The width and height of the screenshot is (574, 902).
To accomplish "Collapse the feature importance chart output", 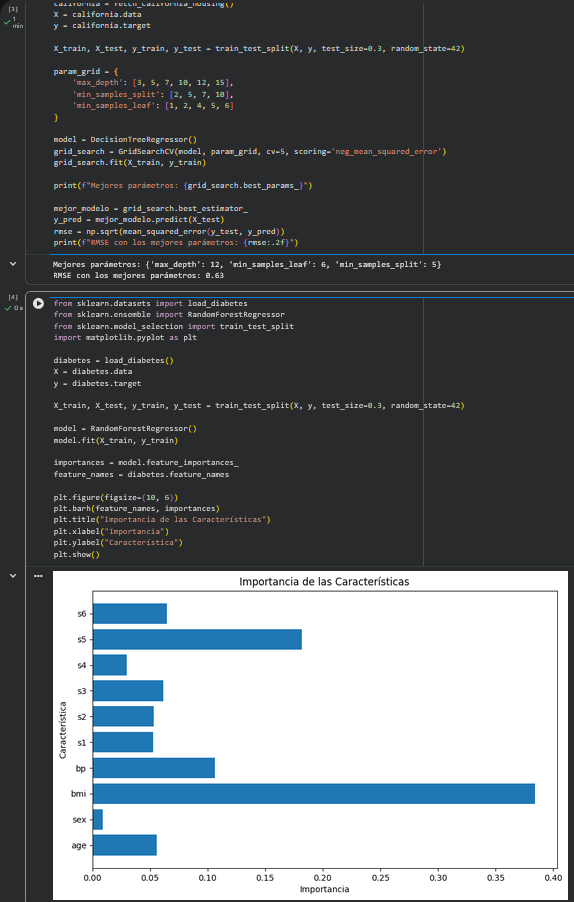I will click(13, 576).
